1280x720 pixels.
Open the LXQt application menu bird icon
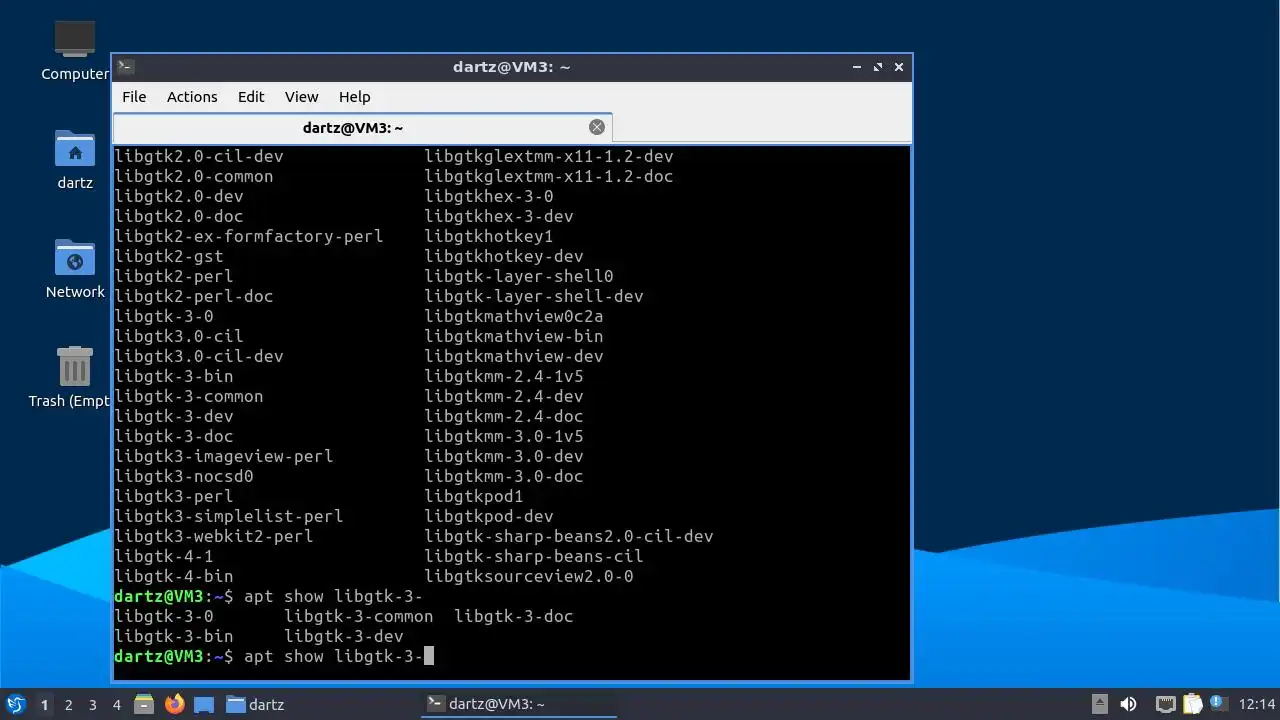point(15,704)
